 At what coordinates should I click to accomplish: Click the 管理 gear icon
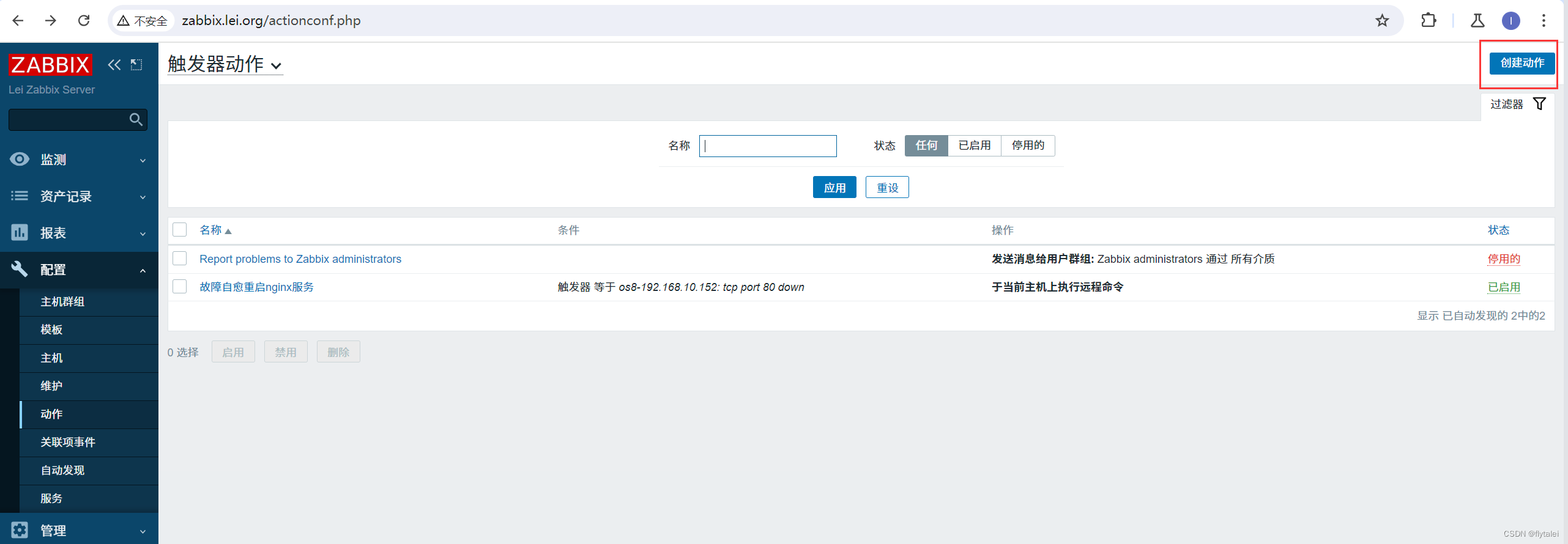point(20,530)
